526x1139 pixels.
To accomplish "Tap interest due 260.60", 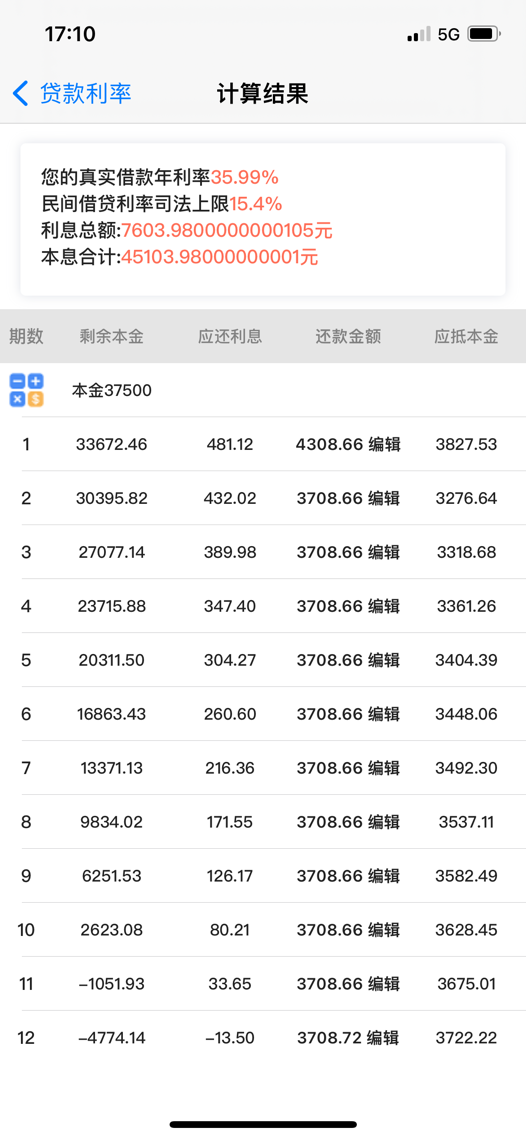I will coord(230,714).
